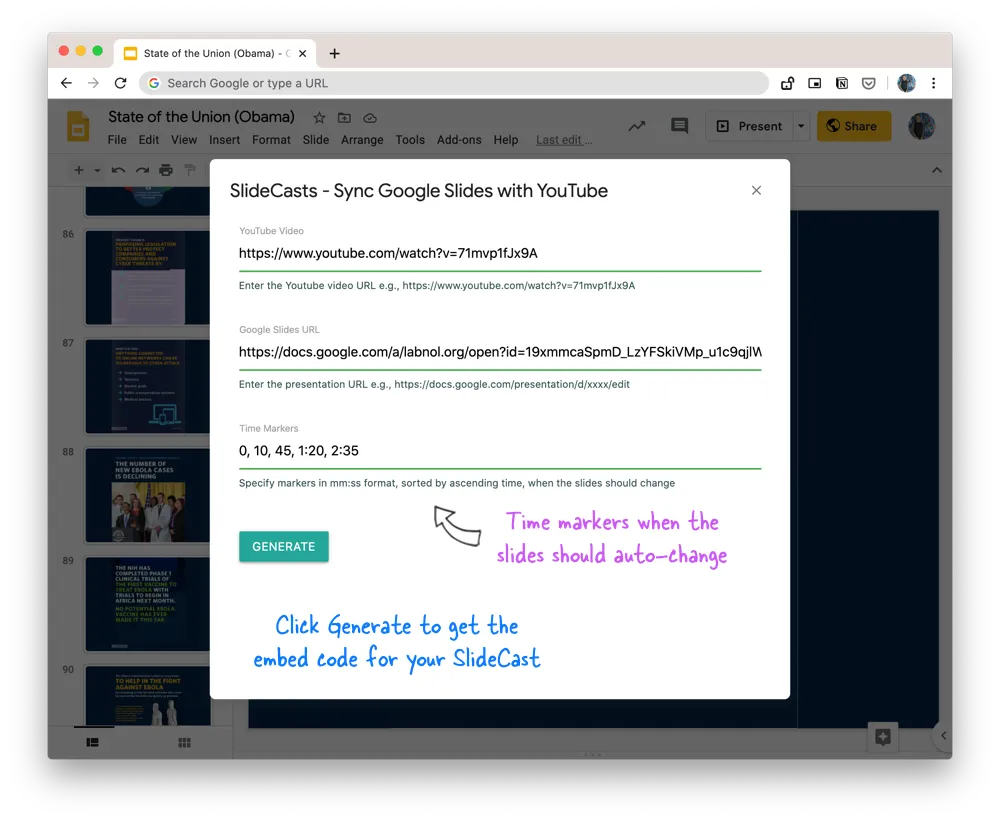Open print options using the printer icon

[x=165, y=170]
